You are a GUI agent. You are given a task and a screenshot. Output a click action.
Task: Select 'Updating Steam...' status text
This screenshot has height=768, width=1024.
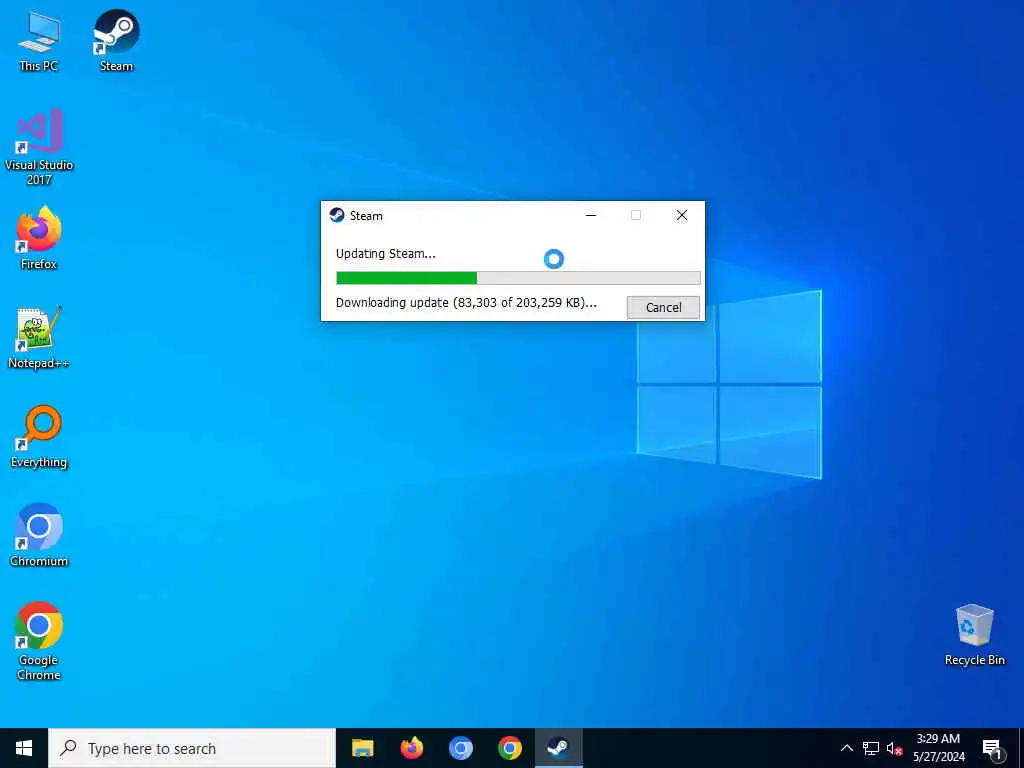385,253
